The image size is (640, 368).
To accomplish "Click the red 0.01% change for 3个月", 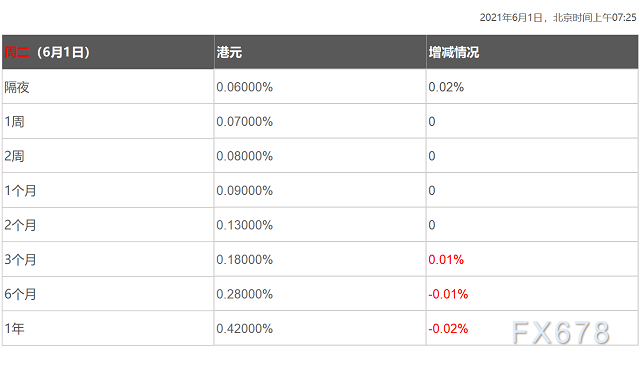I will tap(446, 259).
